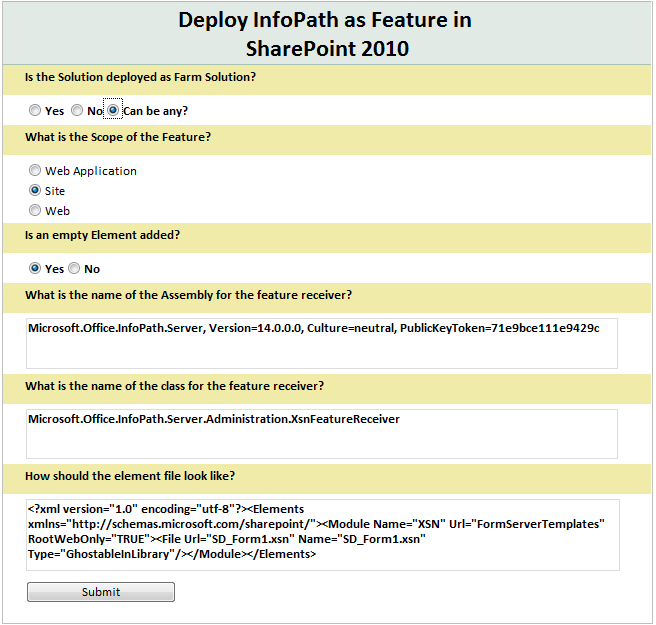Image resolution: width=656 pixels, height=625 pixels.
Task: Choose the 'Can be any?' radio option
Action: (x=113, y=110)
